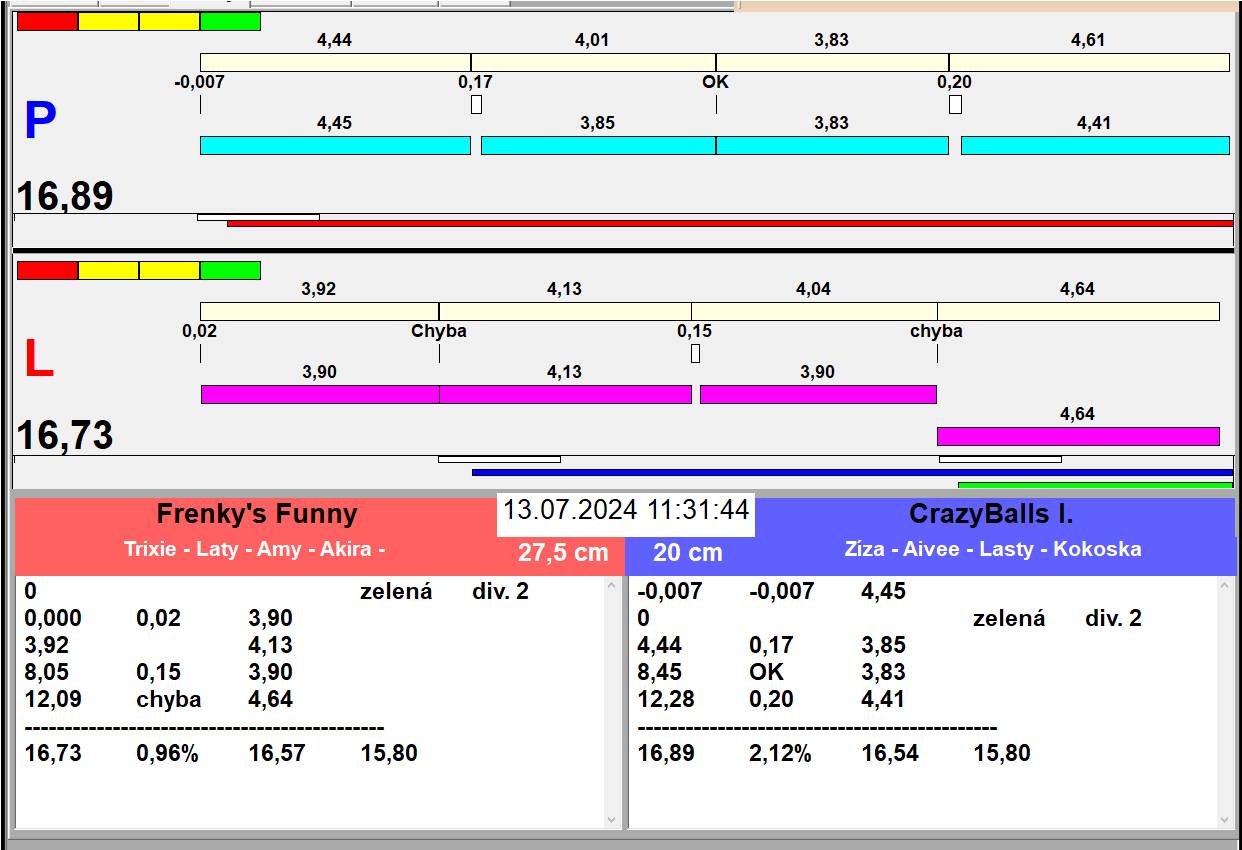Click the L lane total time 16,73
The height and width of the screenshot is (850, 1242).
click(65, 436)
